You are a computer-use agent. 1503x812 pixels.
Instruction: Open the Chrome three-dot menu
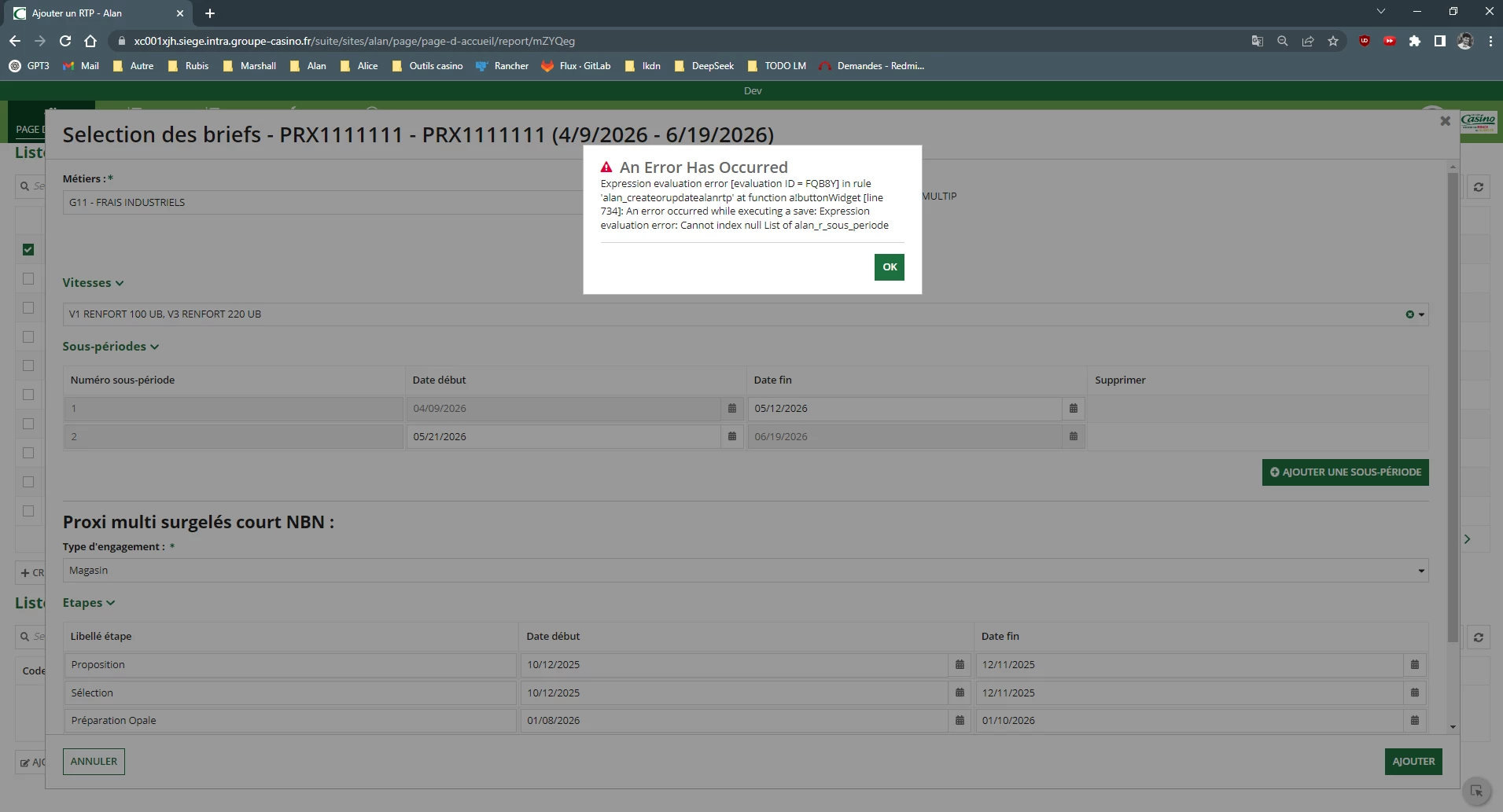click(1490, 41)
